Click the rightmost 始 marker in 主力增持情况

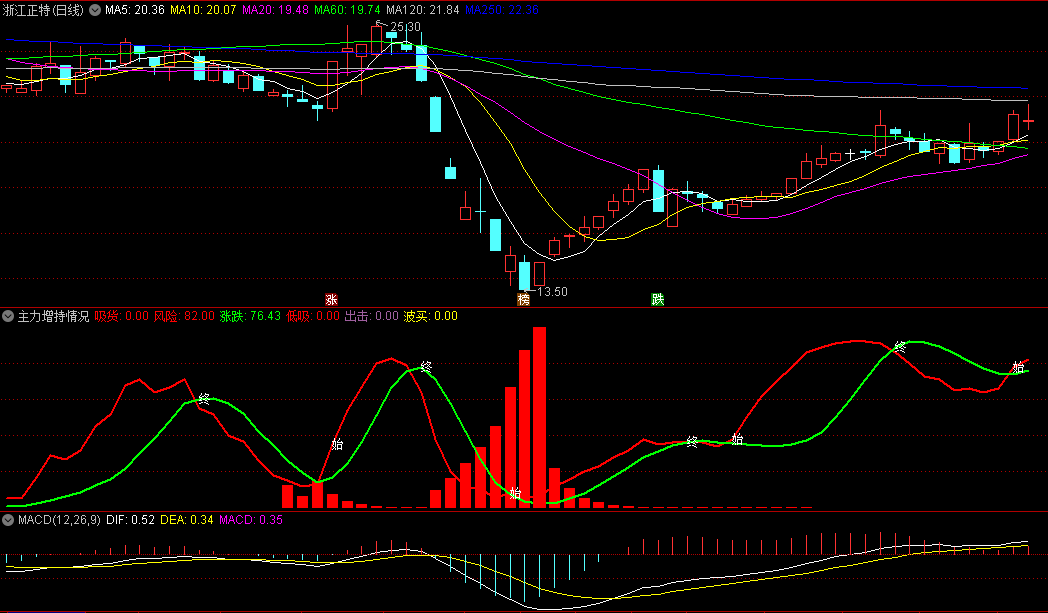(1018, 367)
